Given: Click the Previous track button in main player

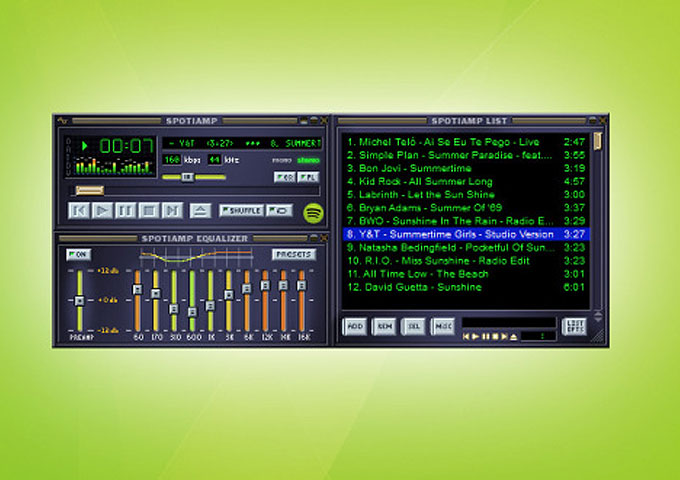Looking at the screenshot, I should click(x=79, y=211).
